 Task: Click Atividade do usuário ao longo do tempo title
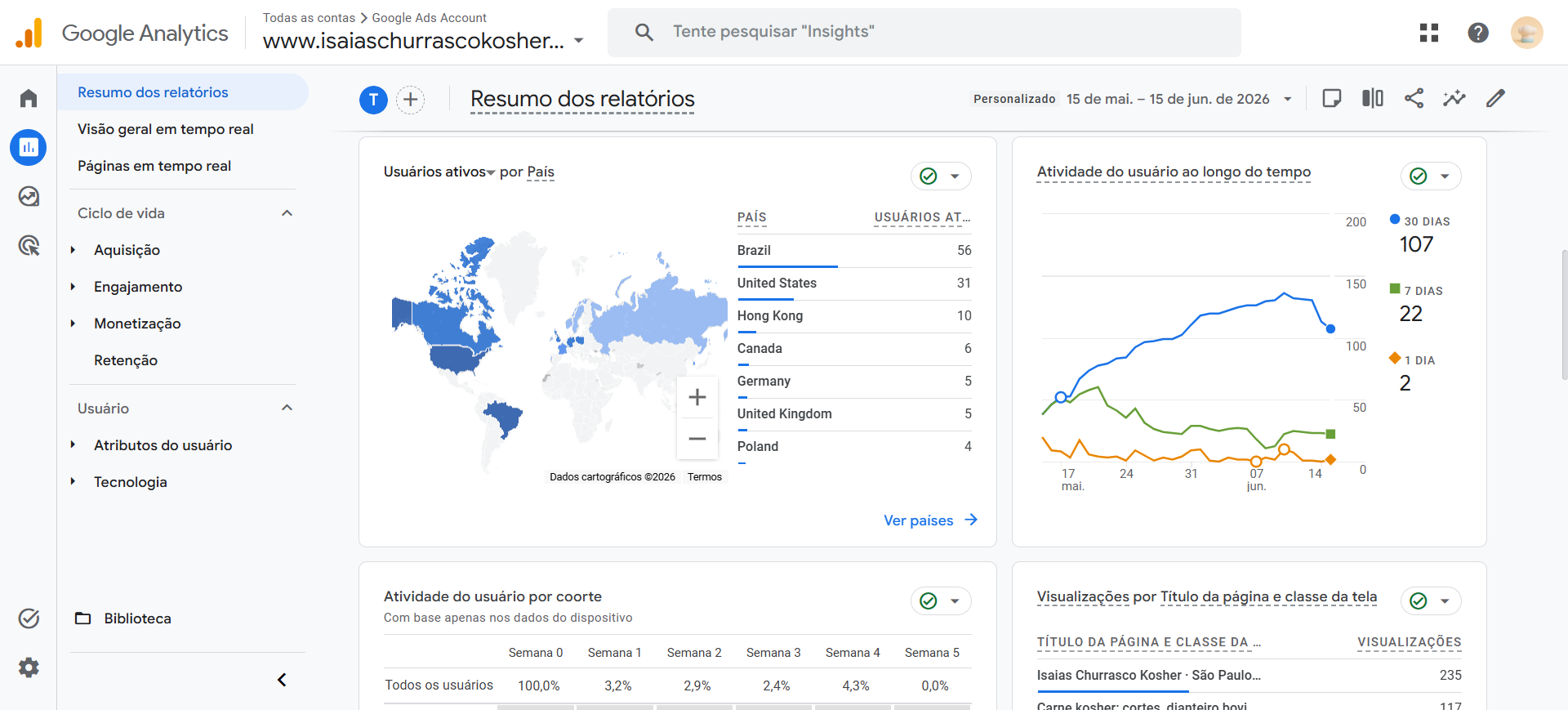(x=1174, y=172)
